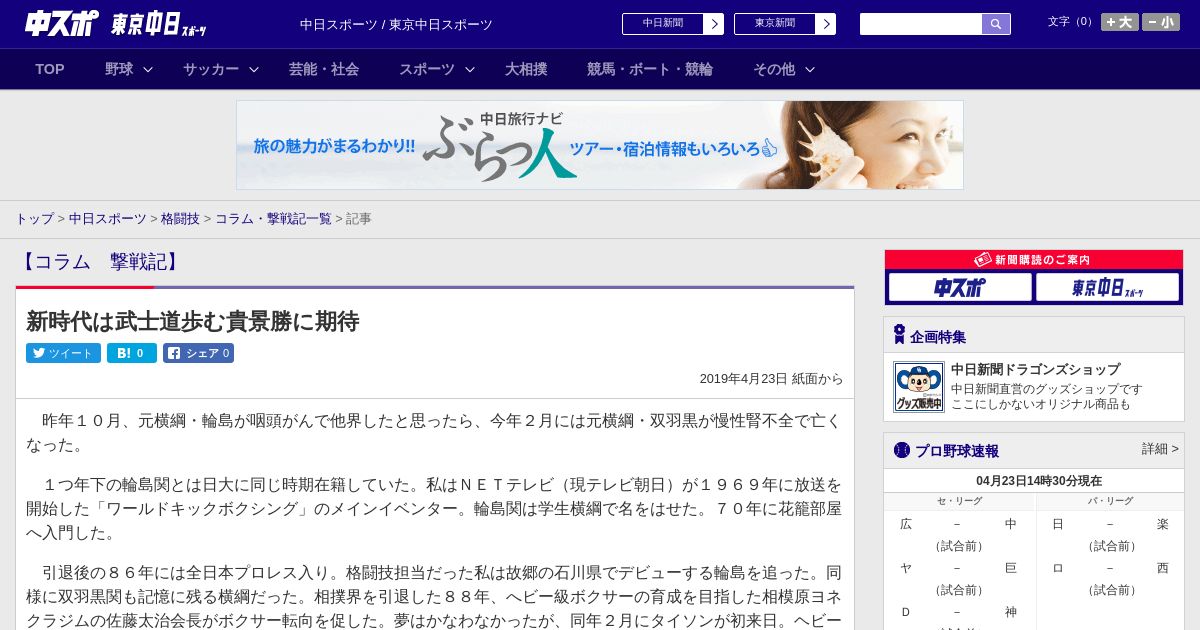View プロ野球速報 詳細 link
This screenshot has height=630, width=1200.
click(x=1160, y=449)
